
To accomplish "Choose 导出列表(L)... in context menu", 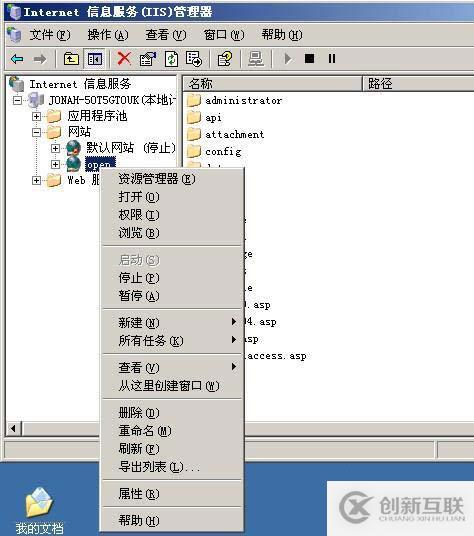I will pyautogui.click(x=173, y=467).
